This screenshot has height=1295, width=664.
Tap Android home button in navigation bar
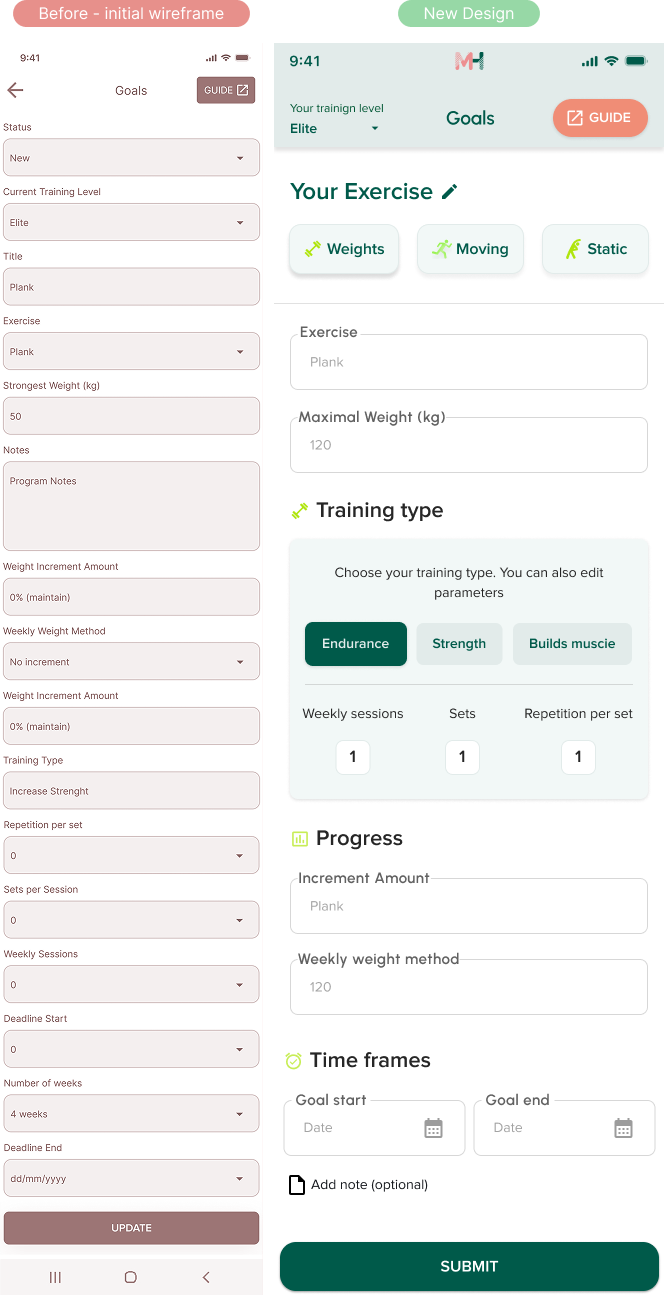[130, 1277]
